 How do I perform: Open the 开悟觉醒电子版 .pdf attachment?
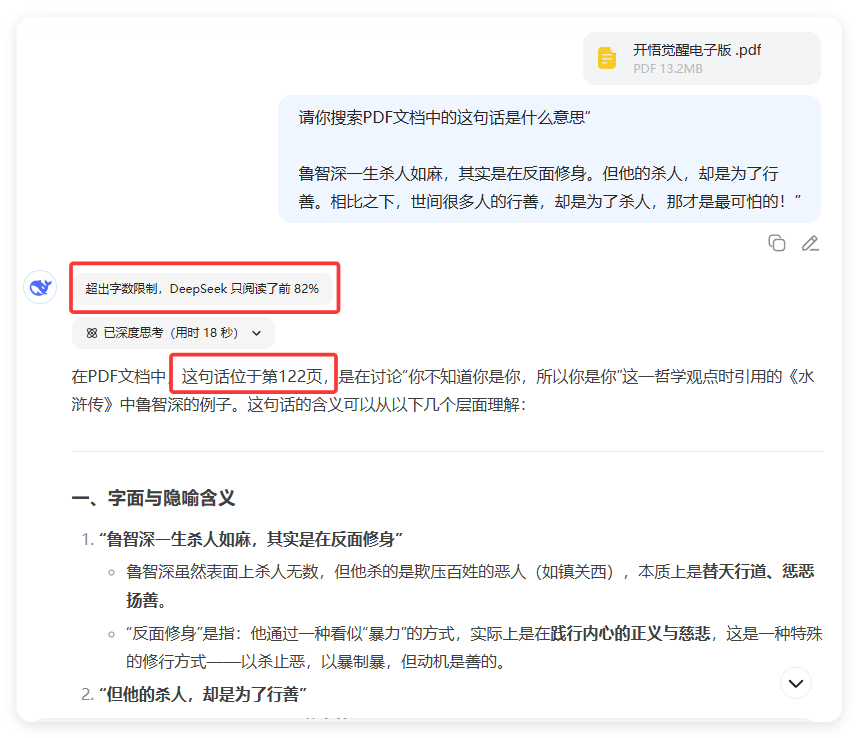tap(702, 59)
